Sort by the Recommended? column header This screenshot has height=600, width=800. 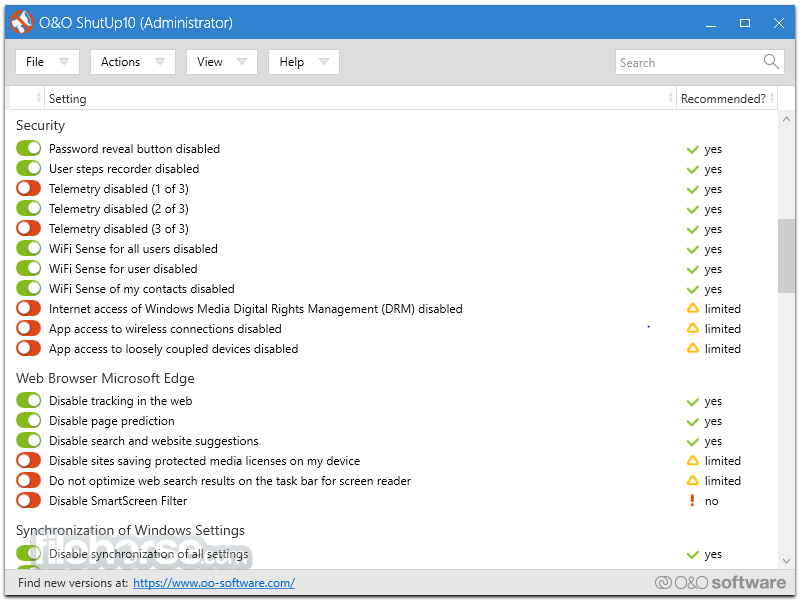[x=727, y=98]
